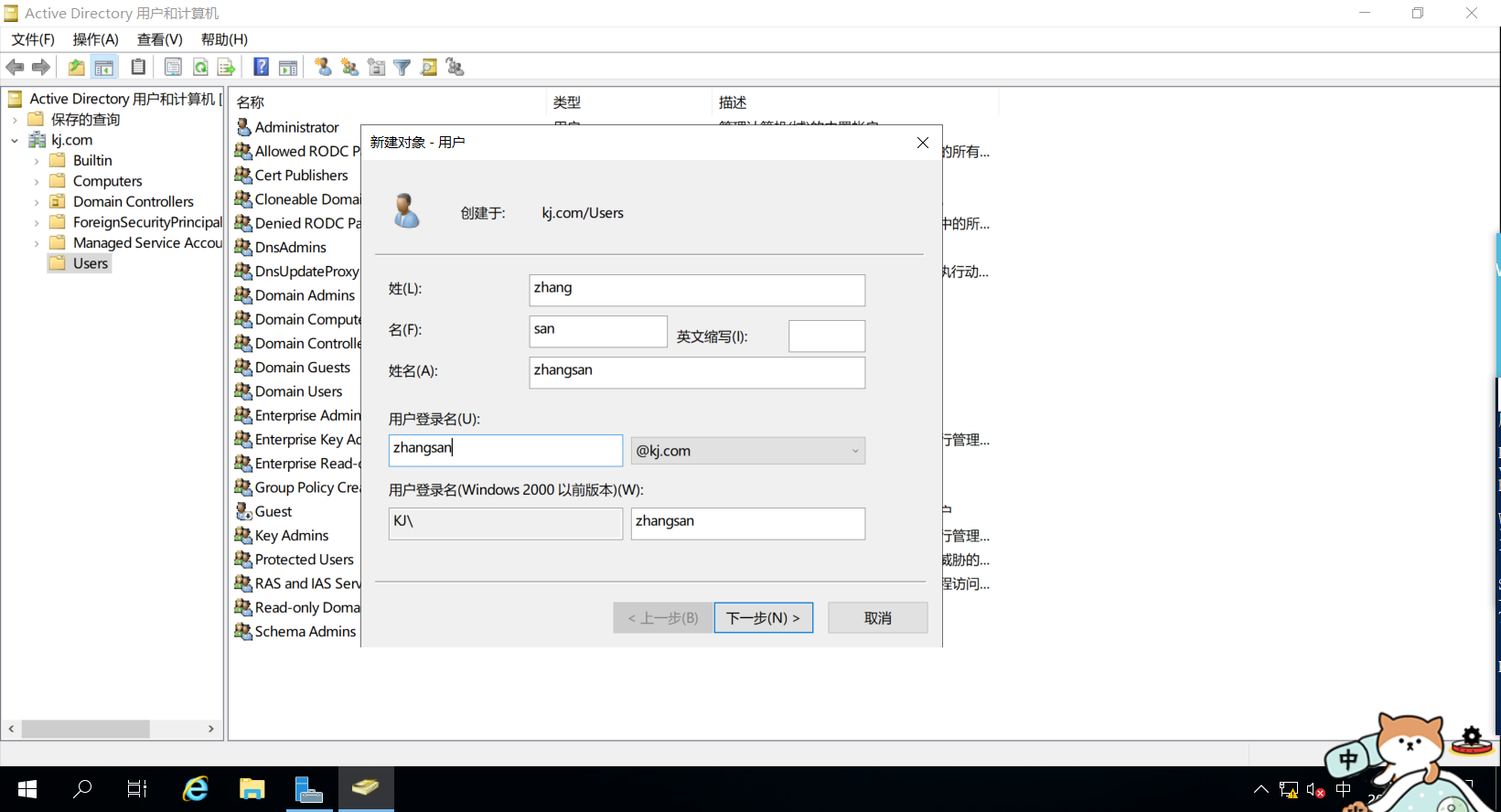Viewport: 1501px width, 812px height.
Task: Expand the saved queries tree node arrow
Action: (15, 120)
